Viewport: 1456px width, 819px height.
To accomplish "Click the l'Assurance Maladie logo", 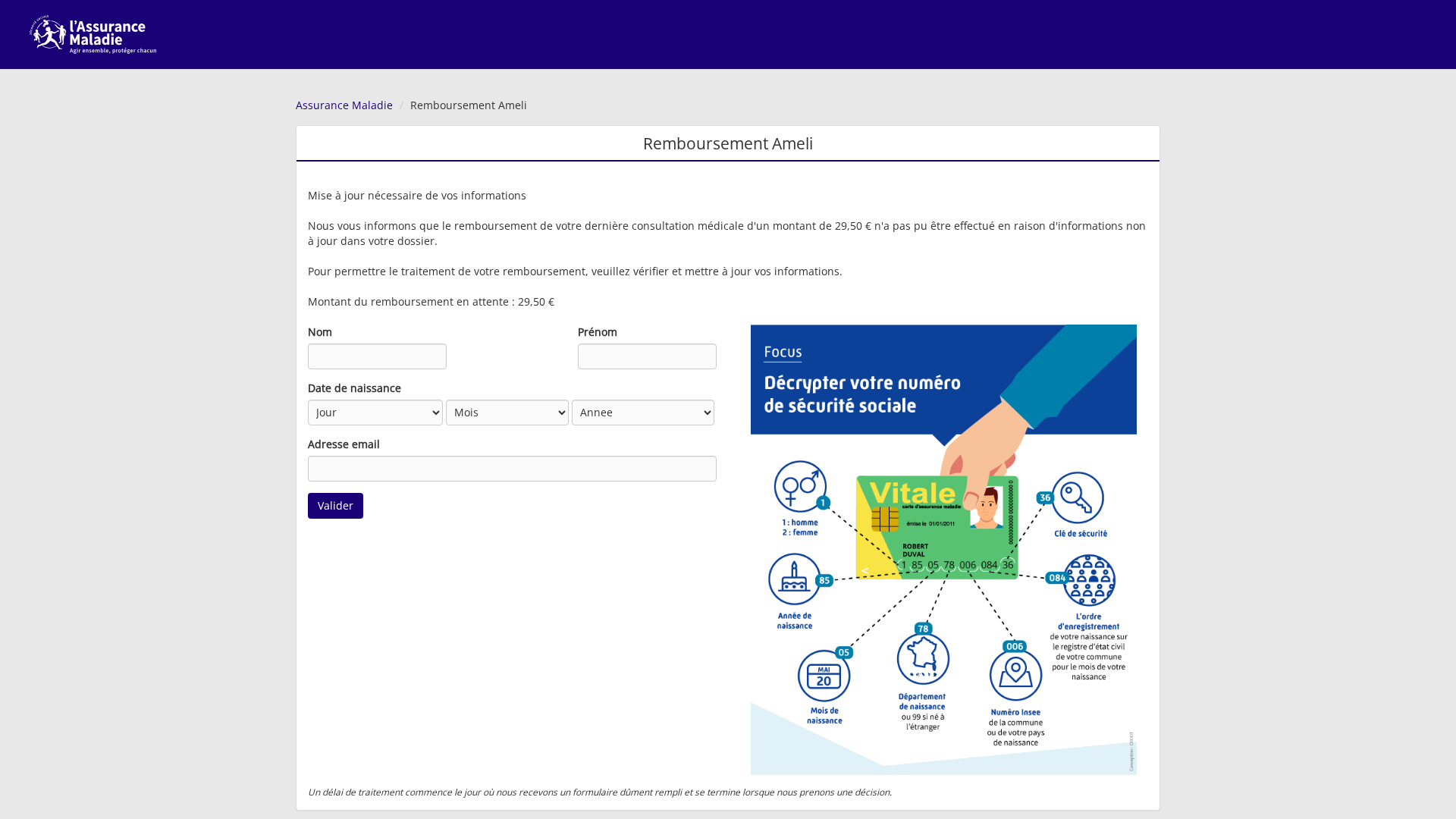I will pyautogui.click(x=93, y=34).
